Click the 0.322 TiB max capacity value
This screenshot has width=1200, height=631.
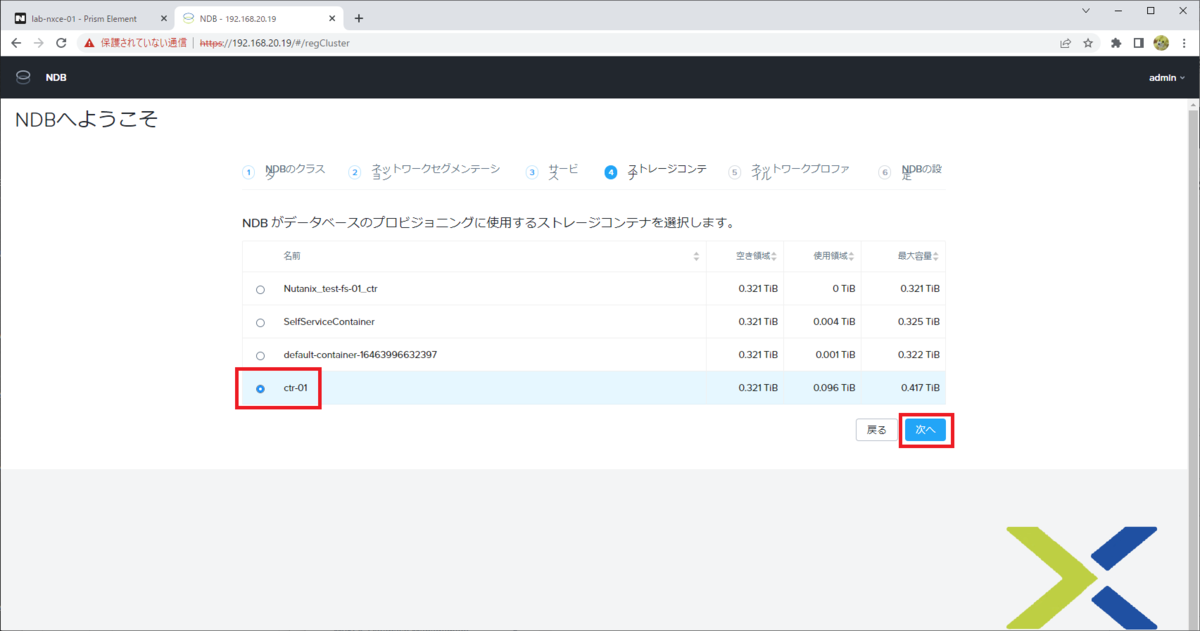point(919,355)
